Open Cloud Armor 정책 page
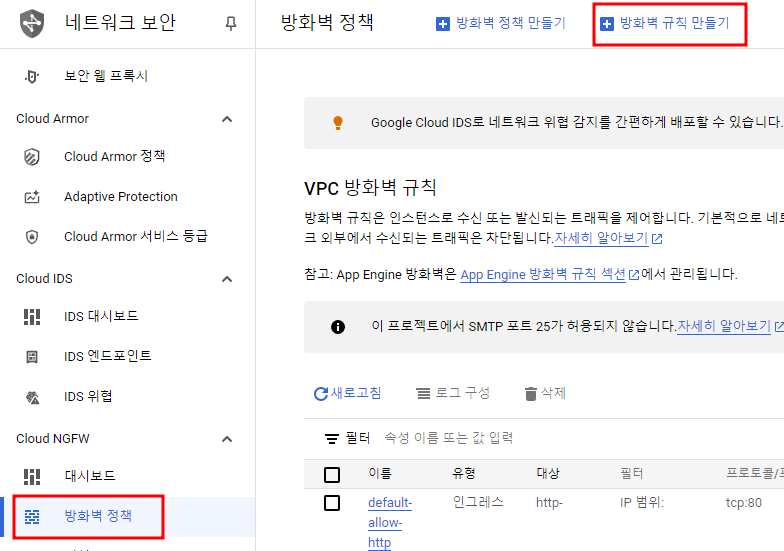This screenshot has width=784, height=551. [128, 156]
